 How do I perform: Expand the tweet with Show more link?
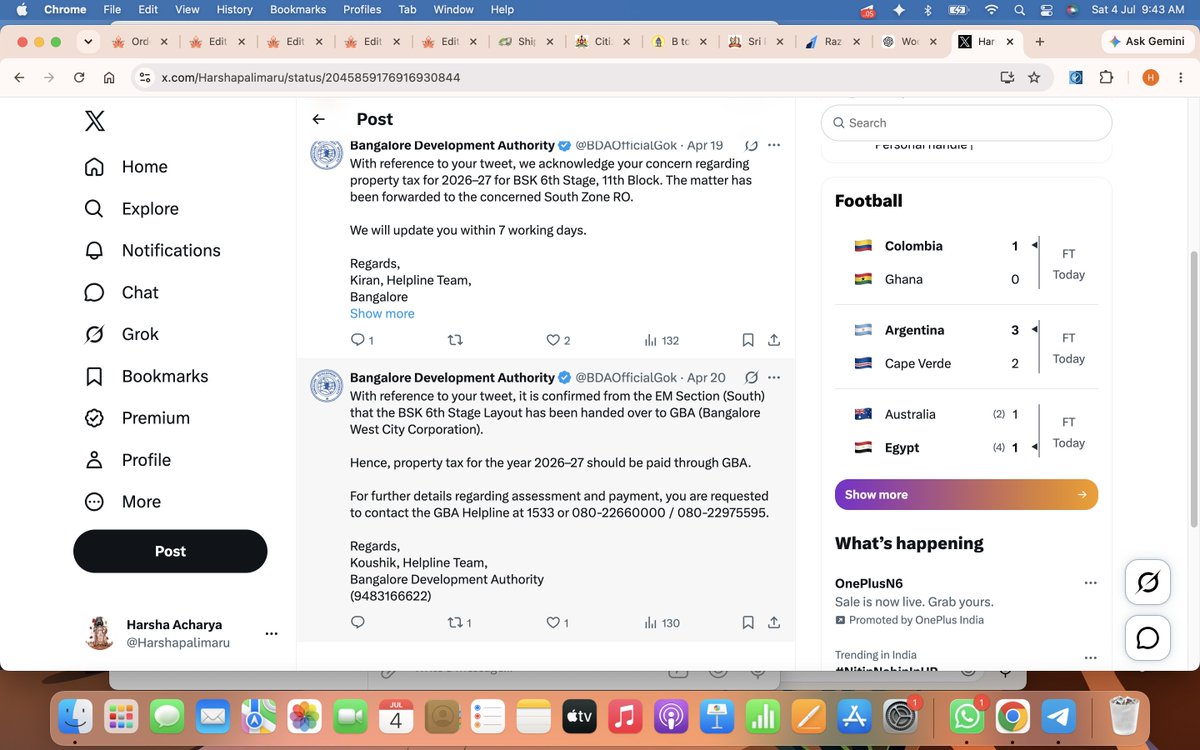pos(382,313)
